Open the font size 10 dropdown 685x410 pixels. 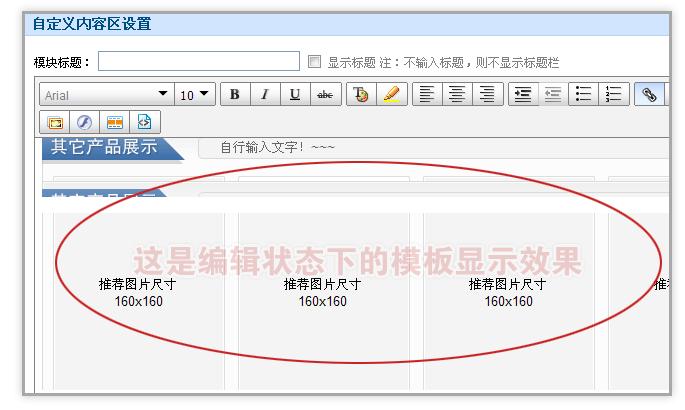[x=195, y=95]
